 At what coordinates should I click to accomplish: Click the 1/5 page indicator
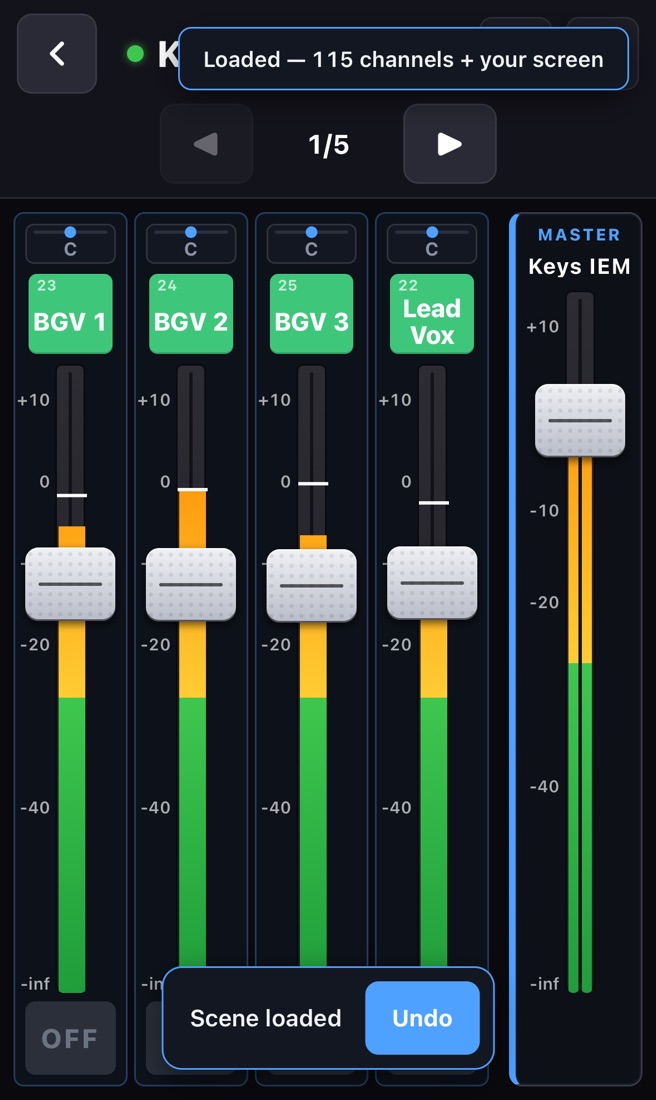(328, 145)
